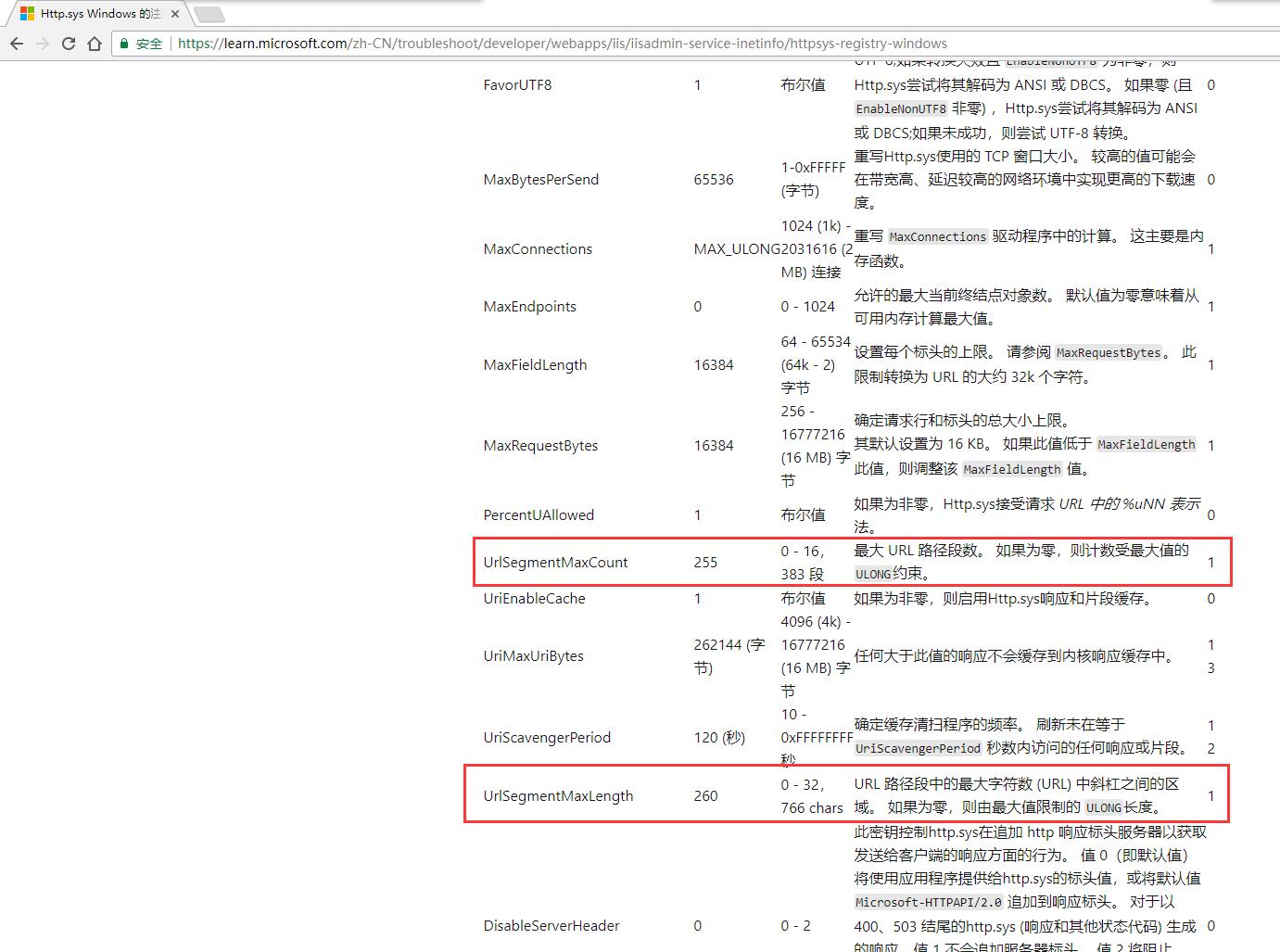Click the MaxRequestBytes name cell

pyautogui.click(x=540, y=445)
